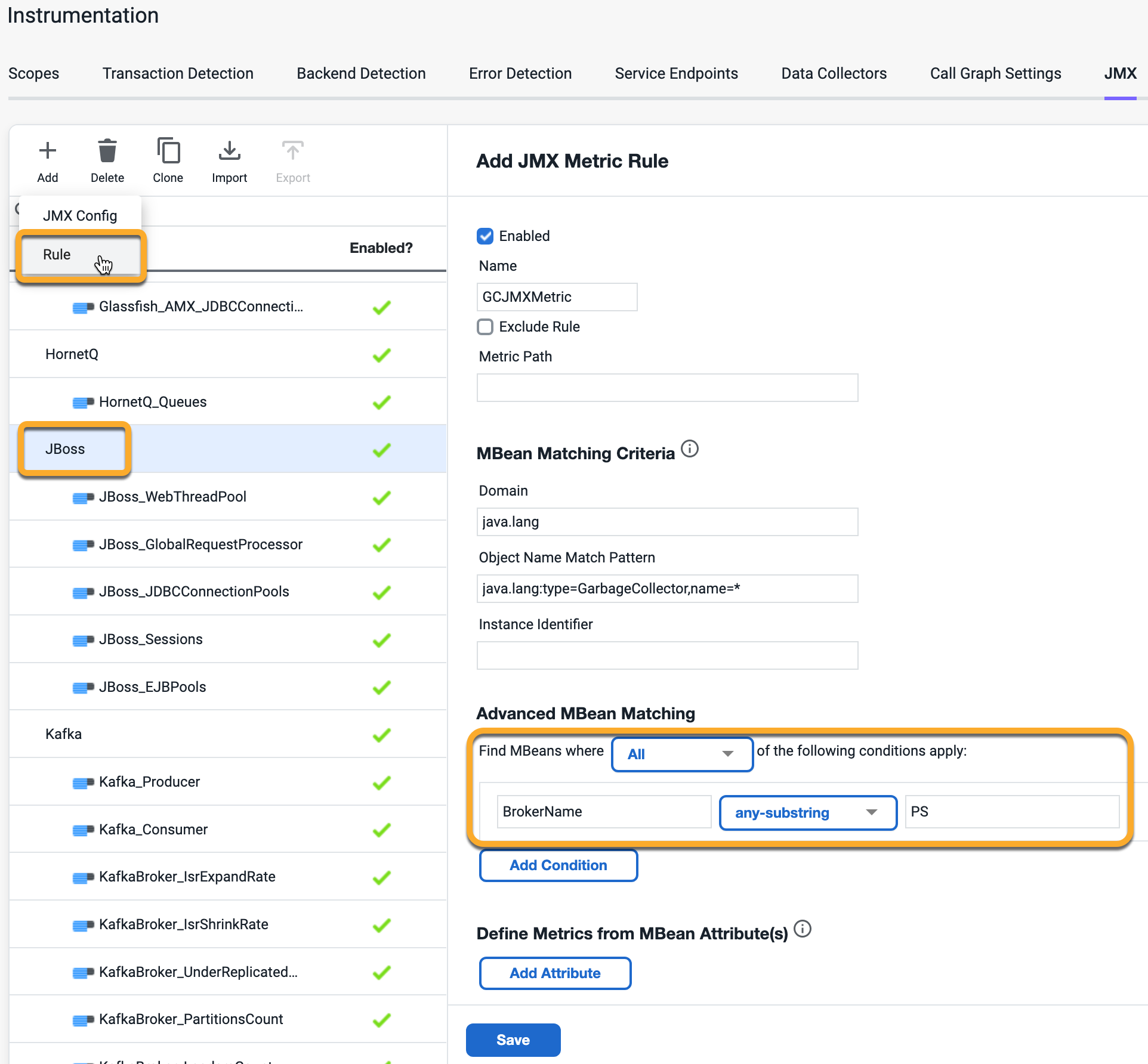The width and height of the screenshot is (1148, 1064).
Task: Click the rule icon beside KafkaBroker_IsrExpandRate
Action: tap(83, 877)
